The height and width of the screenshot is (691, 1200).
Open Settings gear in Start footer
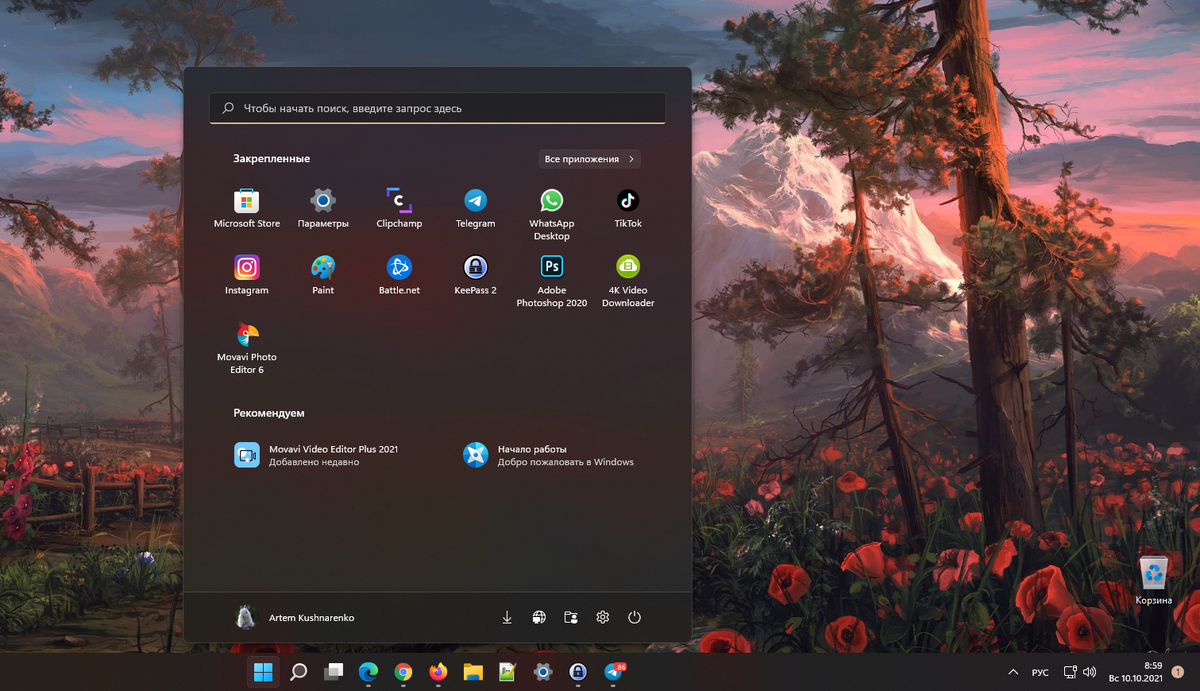coord(603,618)
